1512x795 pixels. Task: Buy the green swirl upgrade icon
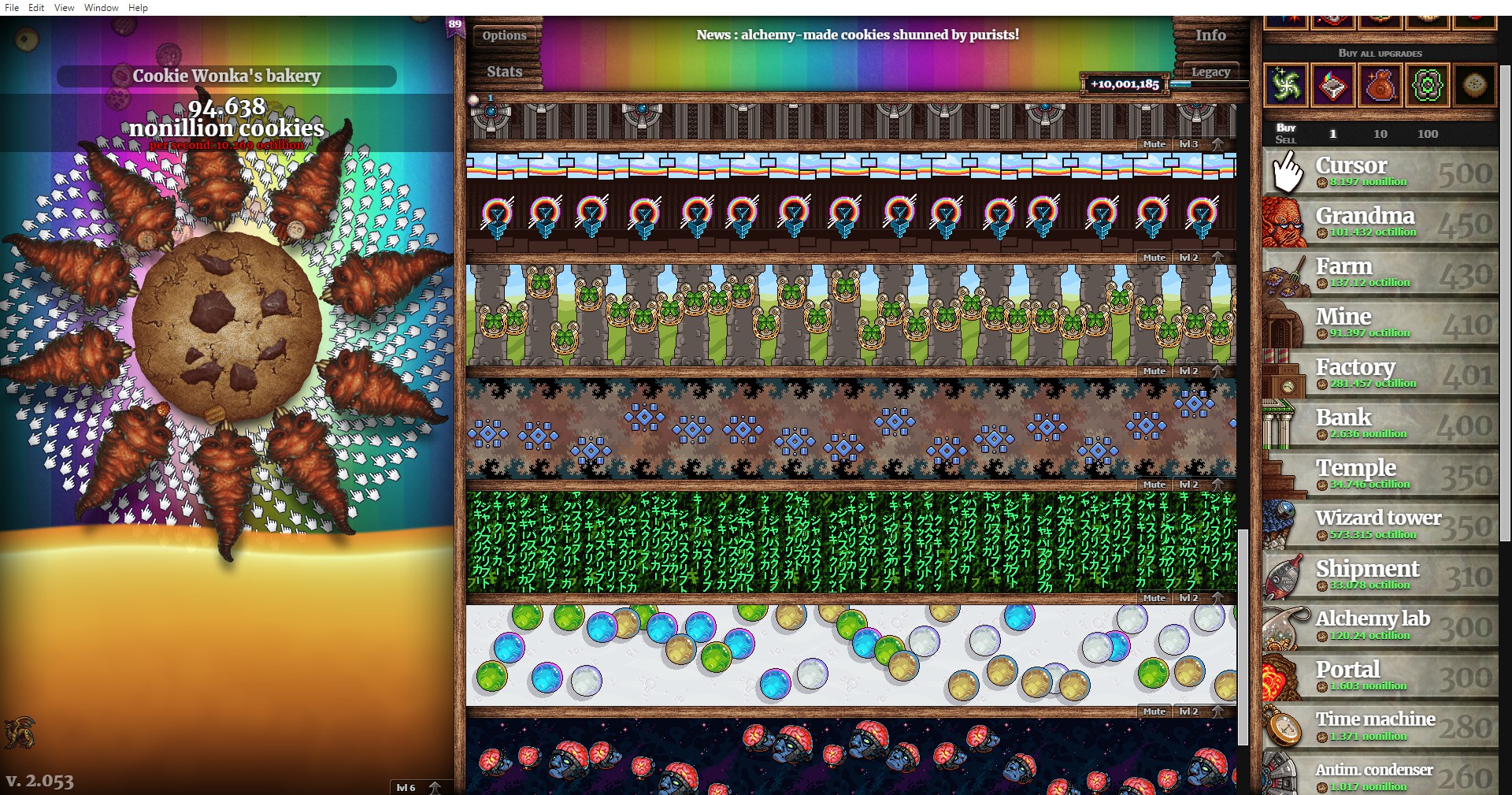click(1286, 85)
